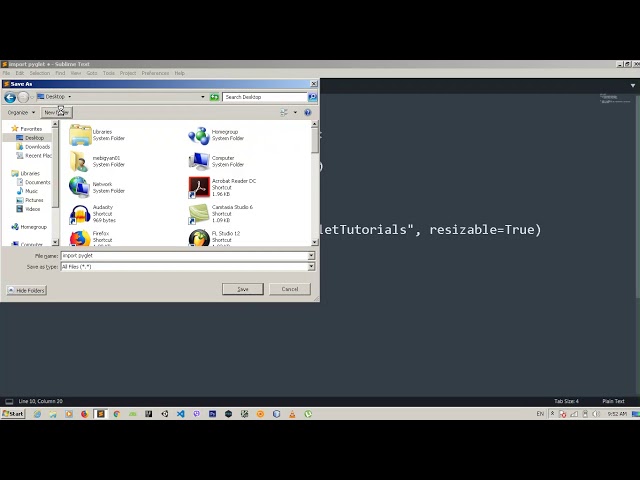This screenshot has width=640, height=480.
Task: Open the address bar history dropdown
Action: [203, 97]
